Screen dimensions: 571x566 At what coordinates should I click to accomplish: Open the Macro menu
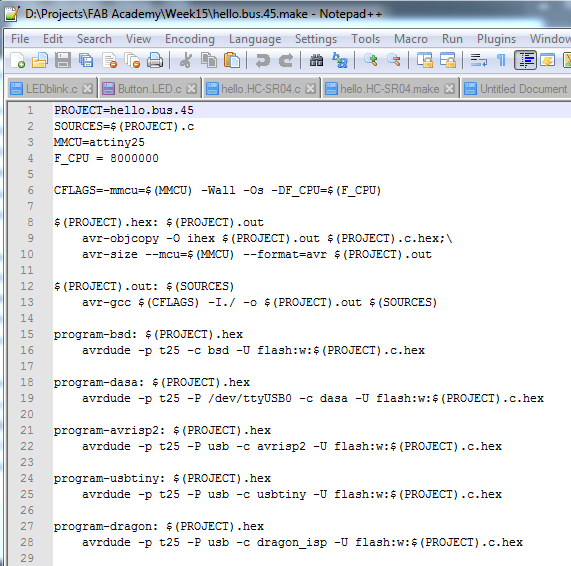(x=411, y=39)
